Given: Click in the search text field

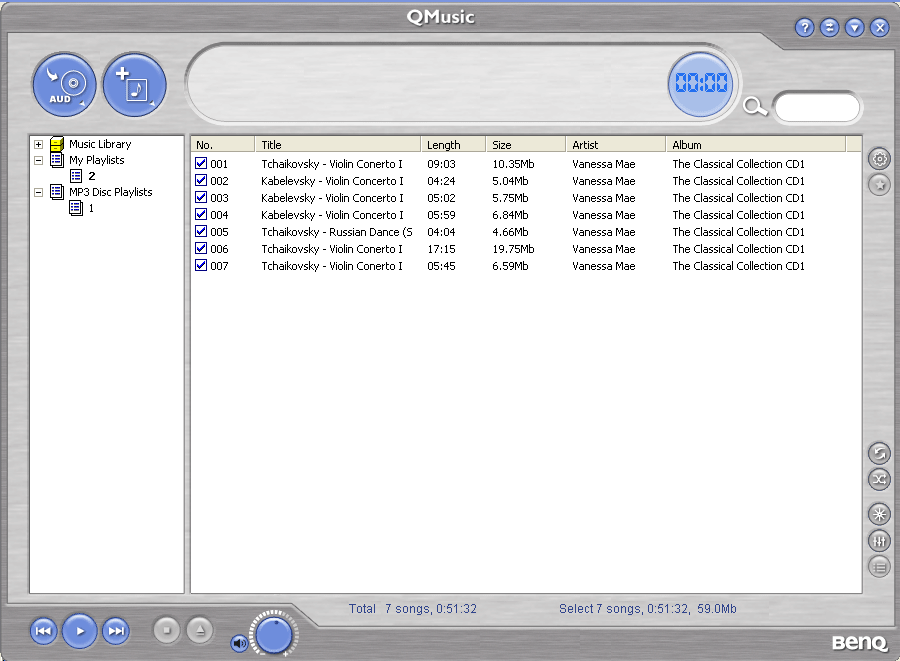Looking at the screenshot, I should click(817, 107).
